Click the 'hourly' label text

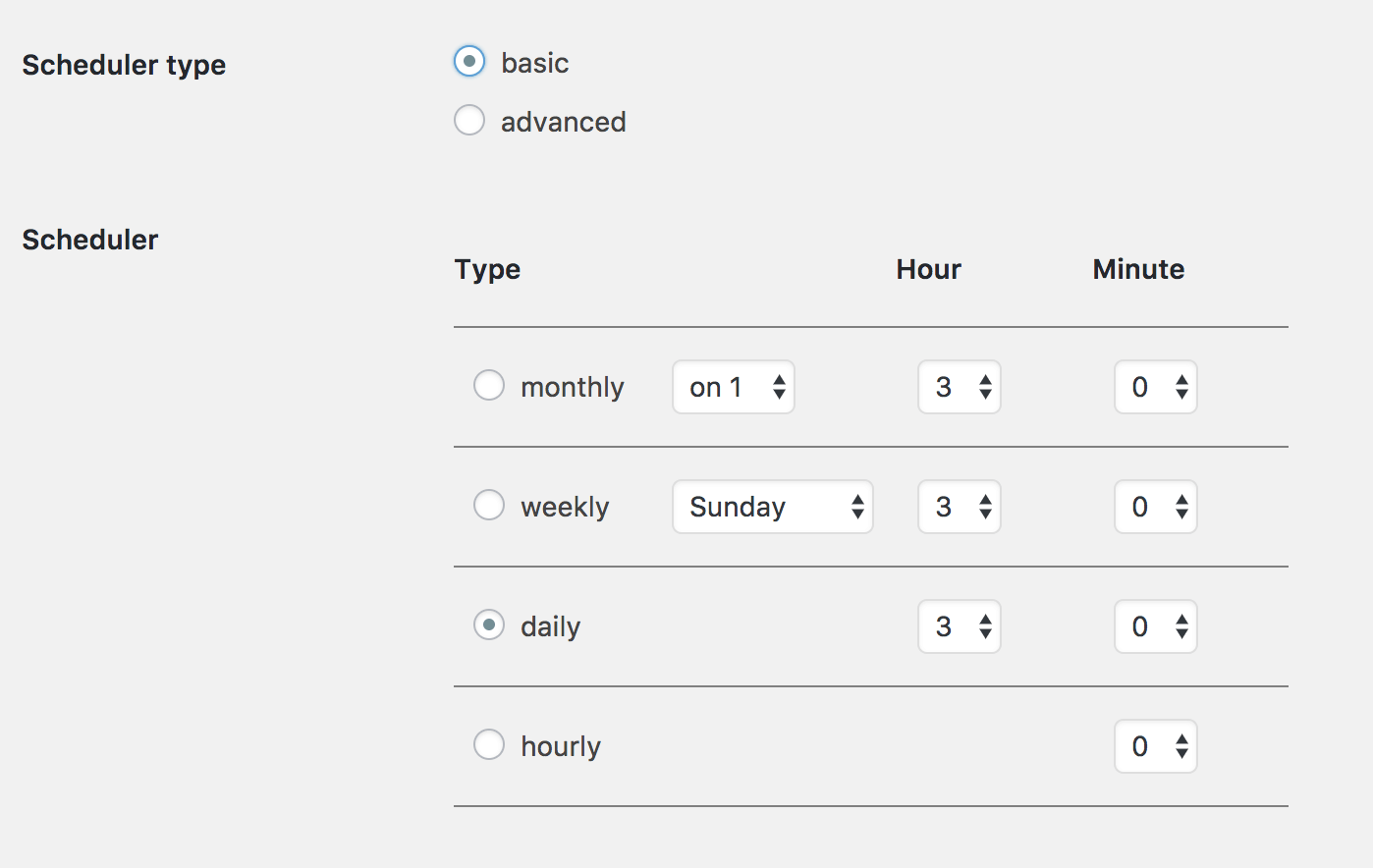560,746
